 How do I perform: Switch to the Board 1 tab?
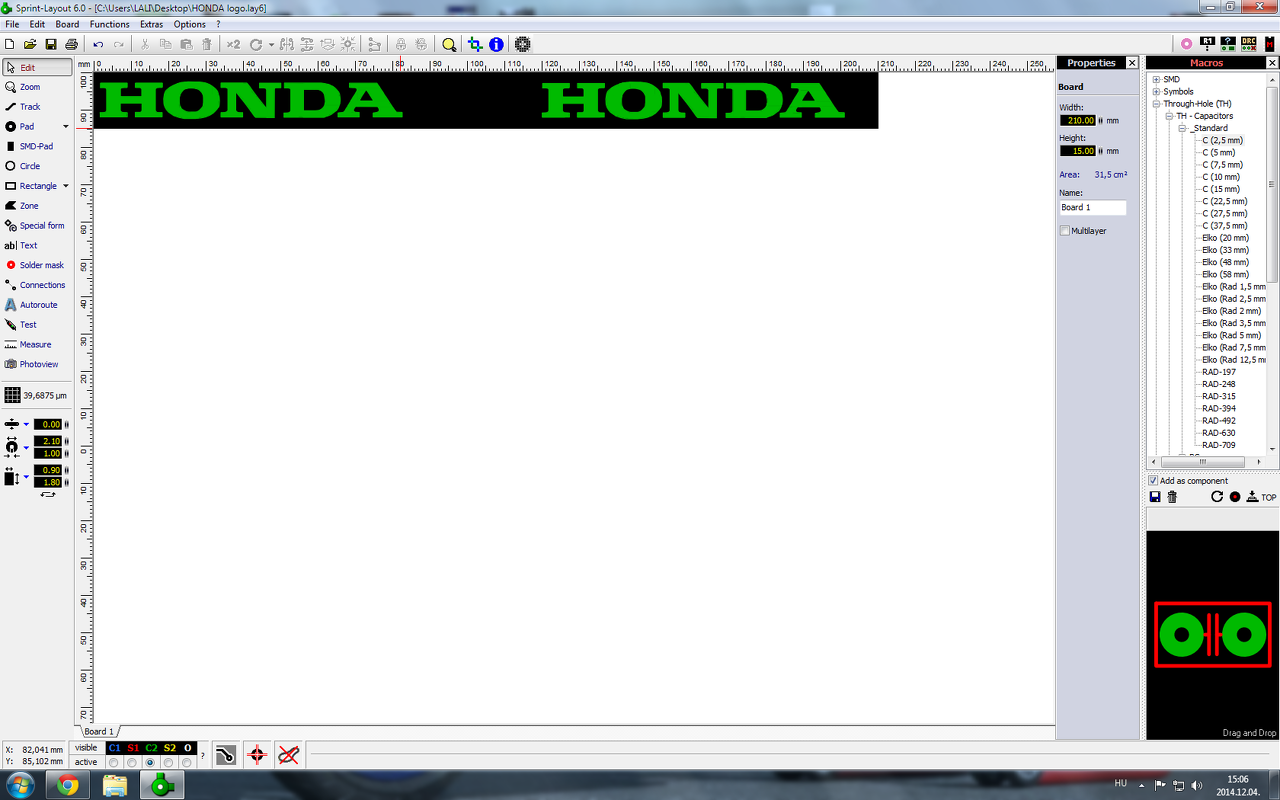point(98,732)
